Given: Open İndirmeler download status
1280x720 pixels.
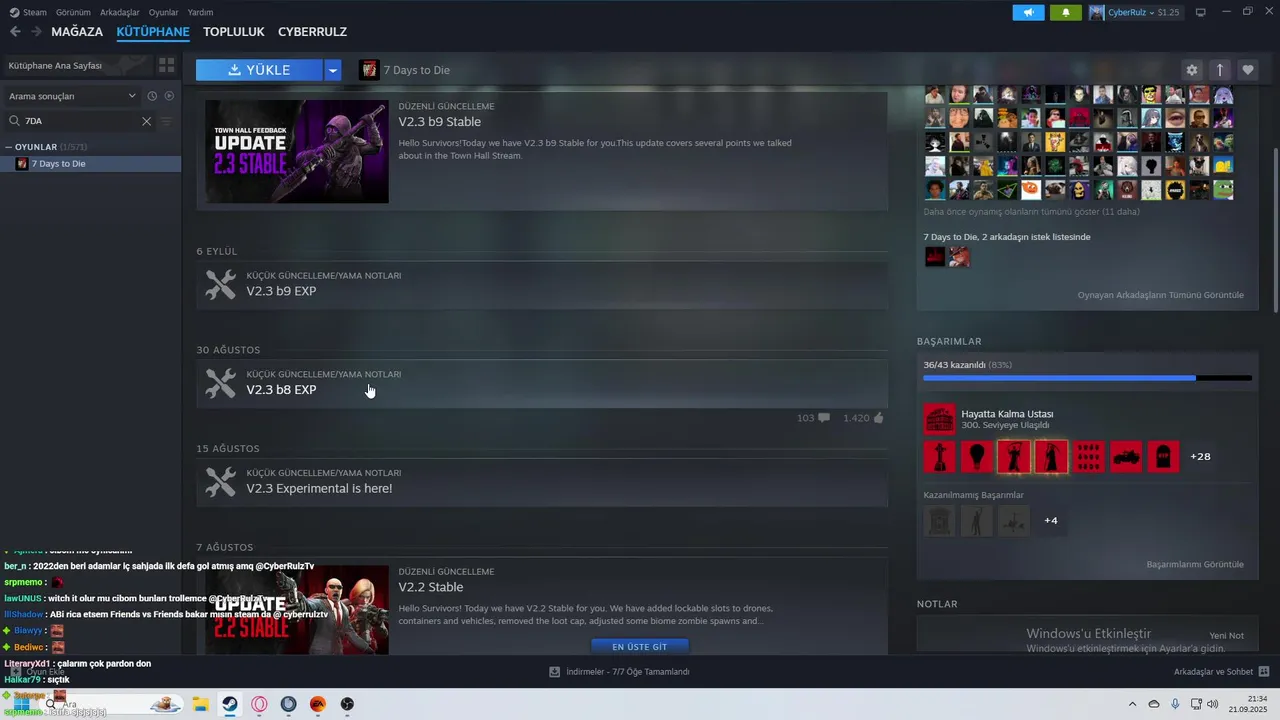Looking at the screenshot, I should click(620, 672).
